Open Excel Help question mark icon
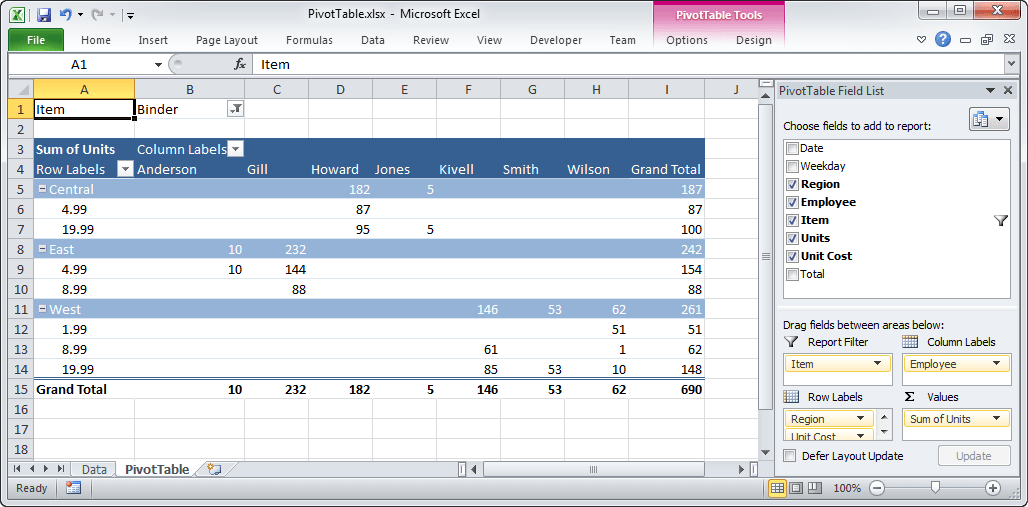The image size is (1028, 507). pos(943,40)
